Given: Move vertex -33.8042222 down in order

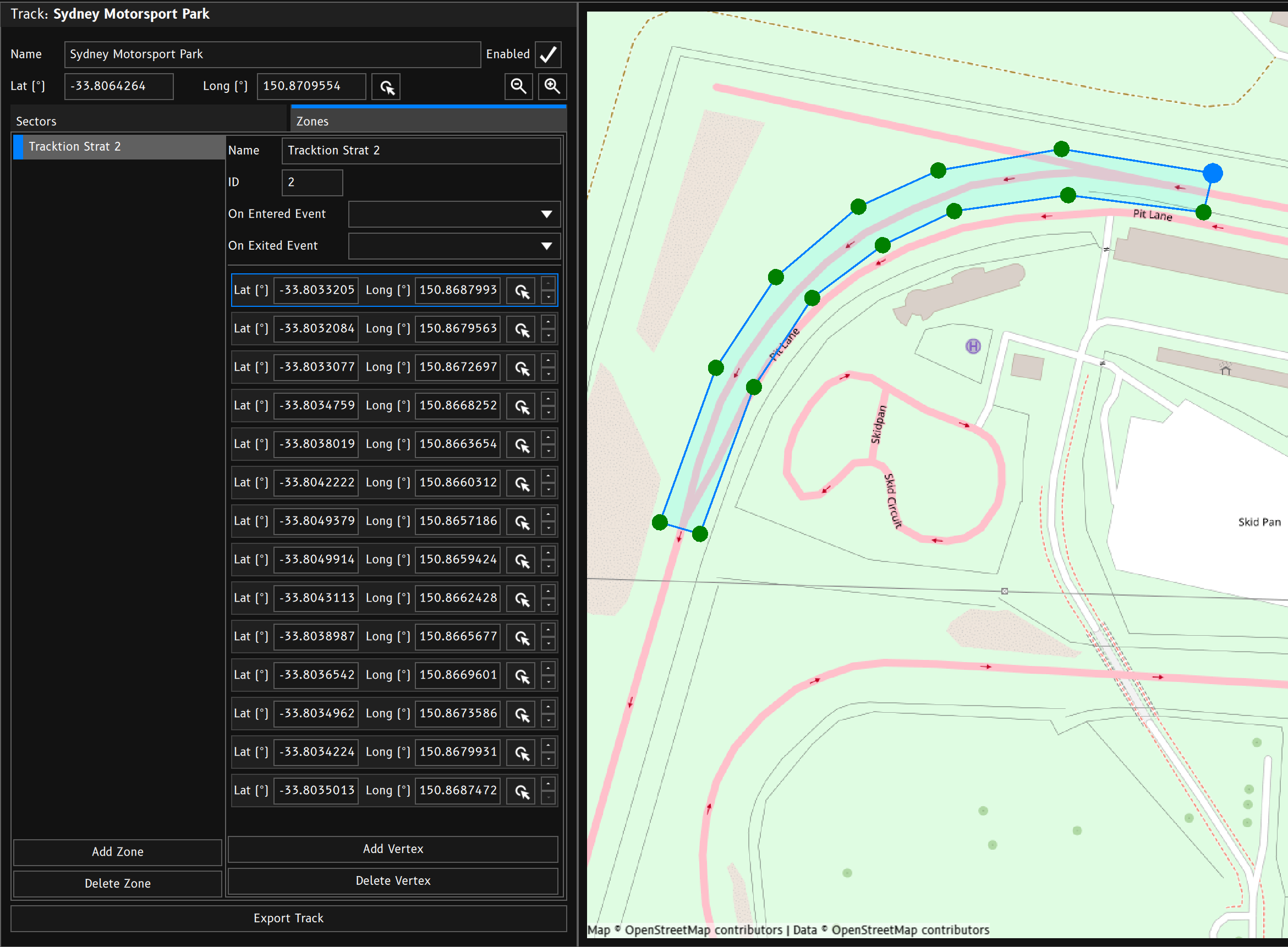Looking at the screenshot, I should click(x=548, y=489).
